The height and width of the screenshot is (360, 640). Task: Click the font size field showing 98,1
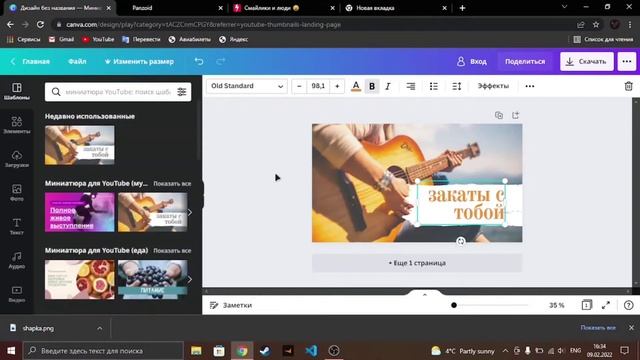(318, 86)
